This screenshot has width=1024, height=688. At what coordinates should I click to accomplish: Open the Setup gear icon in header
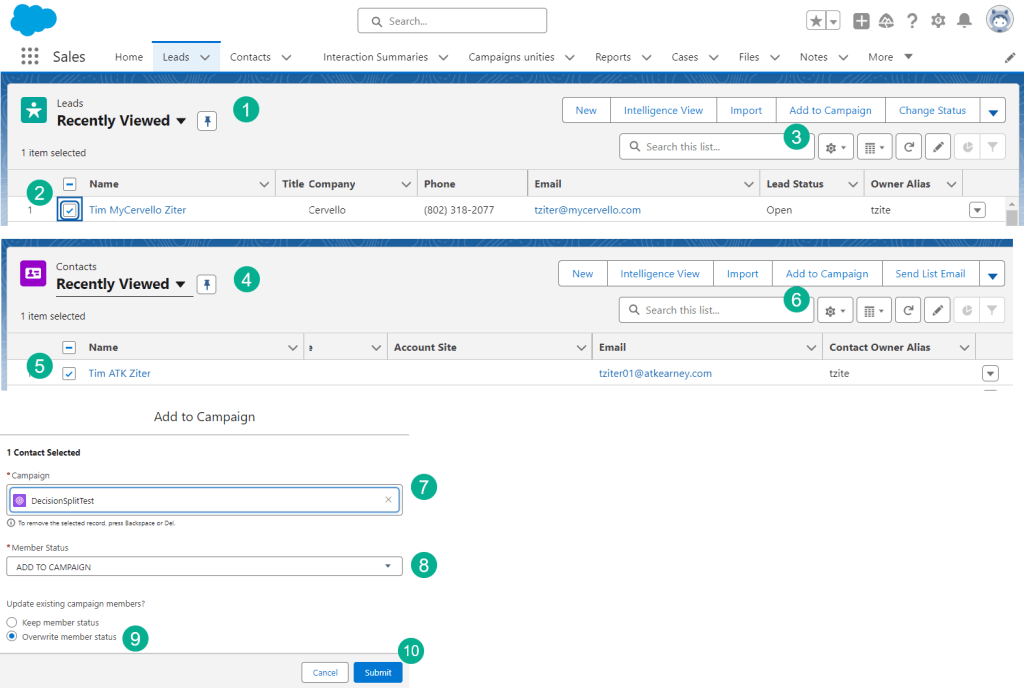pos(938,20)
